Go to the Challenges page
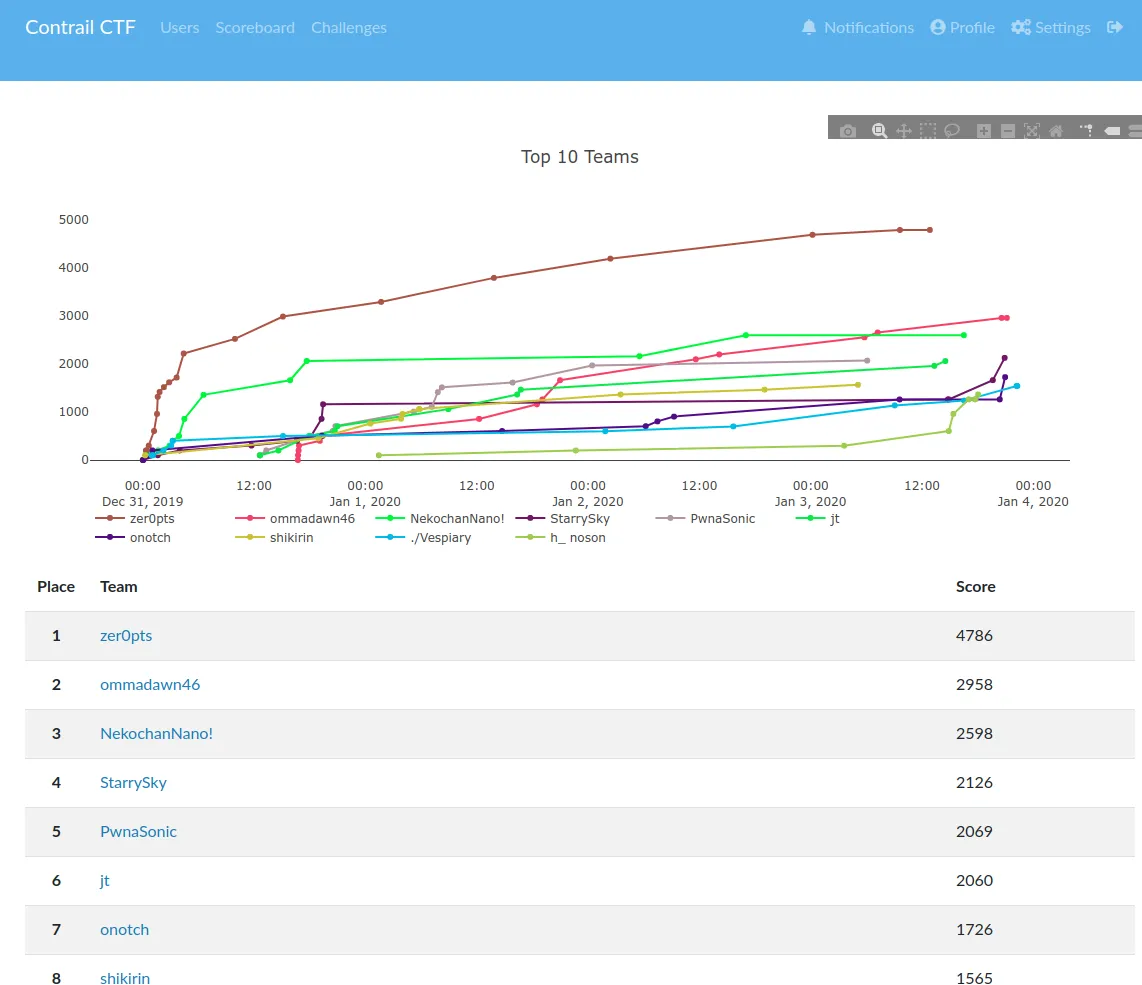The height and width of the screenshot is (985, 1142). tap(349, 28)
